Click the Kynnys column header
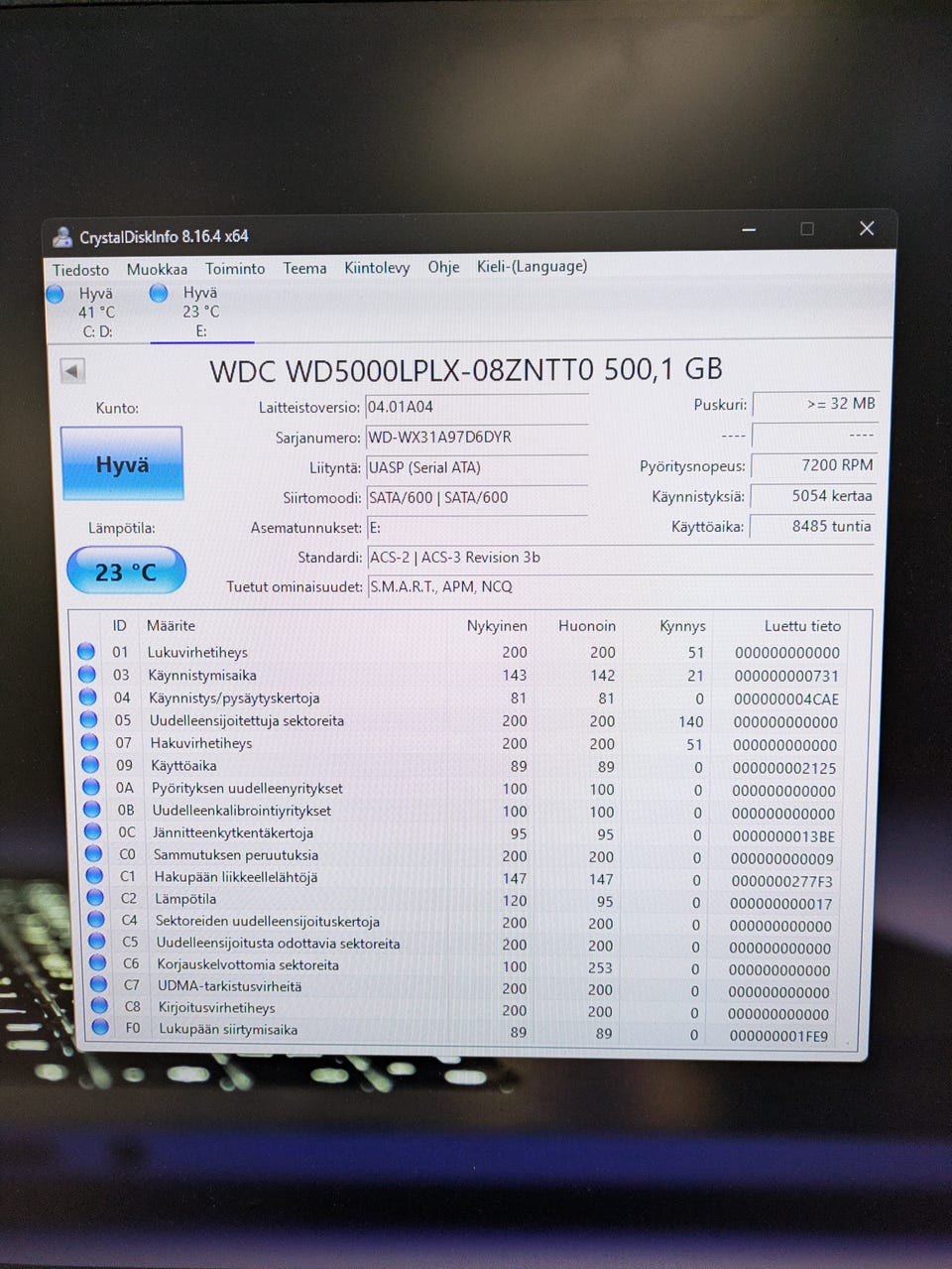Viewport: 952px width, 1269px height. (682, 626)
